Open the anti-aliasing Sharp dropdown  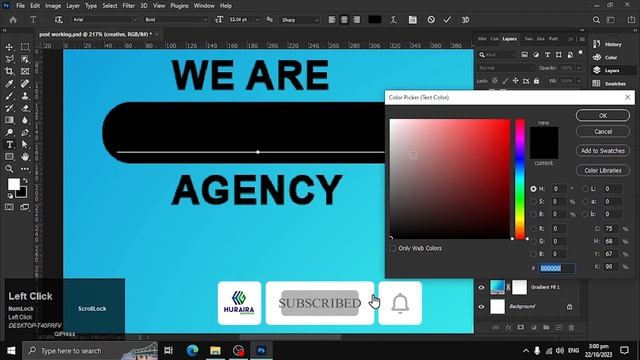(316, 20)
